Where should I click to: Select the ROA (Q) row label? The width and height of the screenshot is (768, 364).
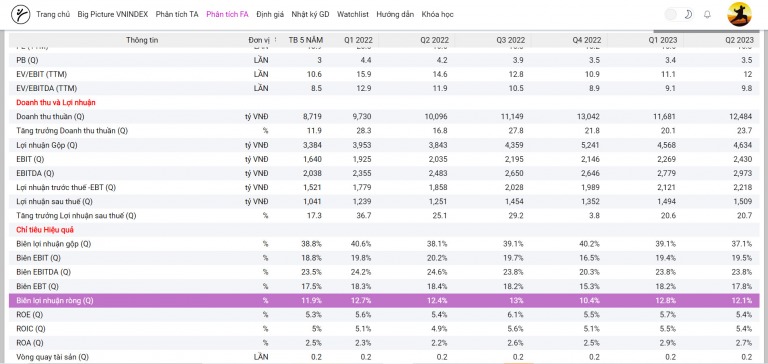pos(29,343)
